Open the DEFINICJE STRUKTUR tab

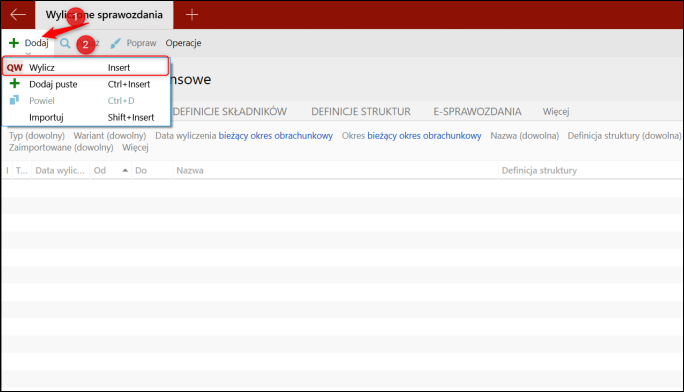point(361,112)
